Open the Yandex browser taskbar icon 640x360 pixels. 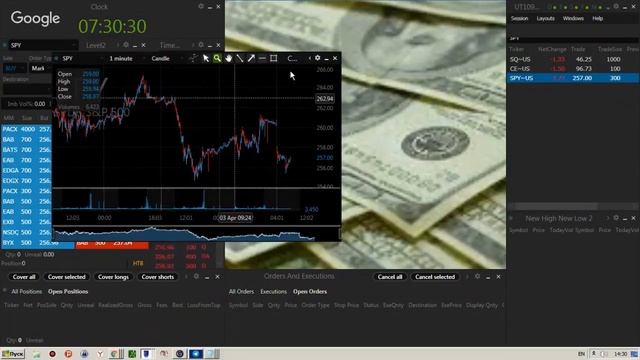coord(100,354)
